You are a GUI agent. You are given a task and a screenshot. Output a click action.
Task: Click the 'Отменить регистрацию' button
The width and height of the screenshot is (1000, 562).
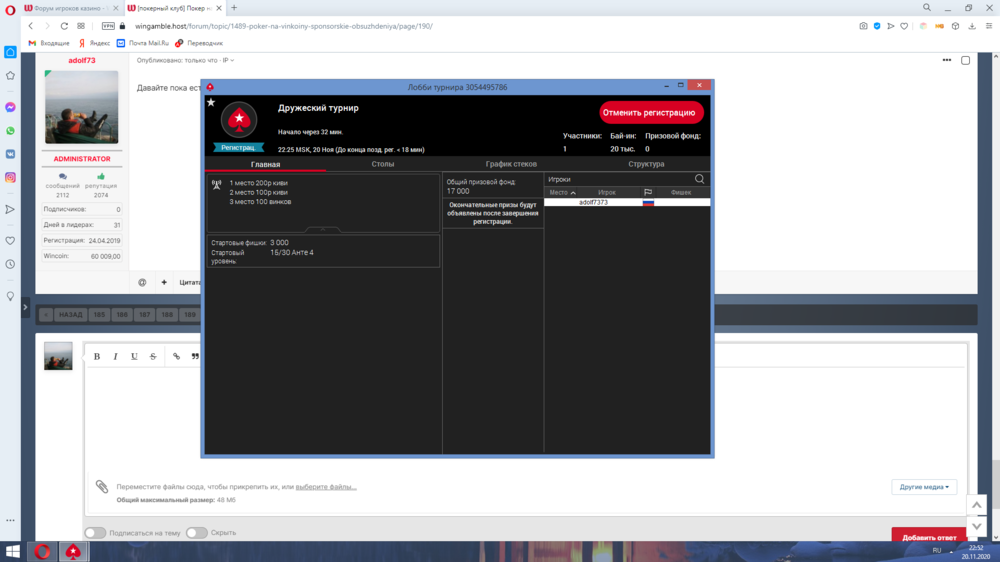tap(651, 113)
